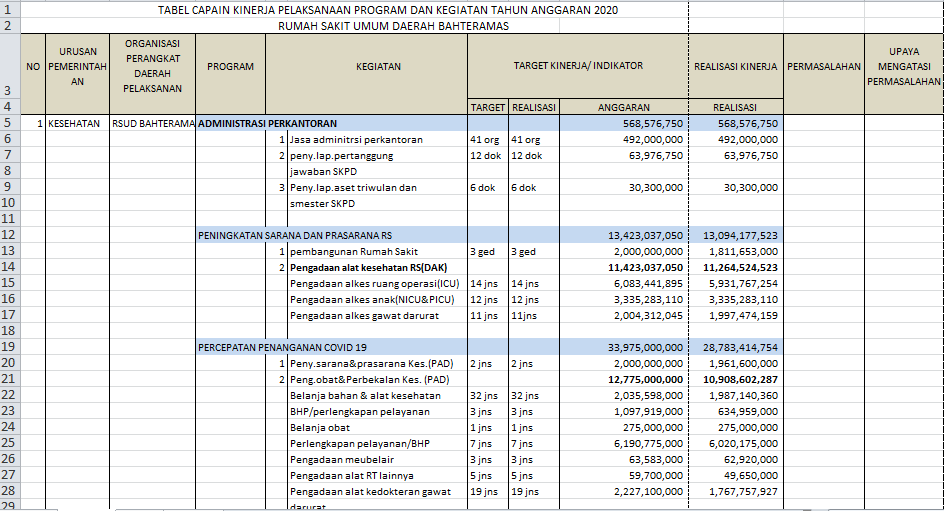
Task: Click row 19 header number
Action: tap(8, 347)
